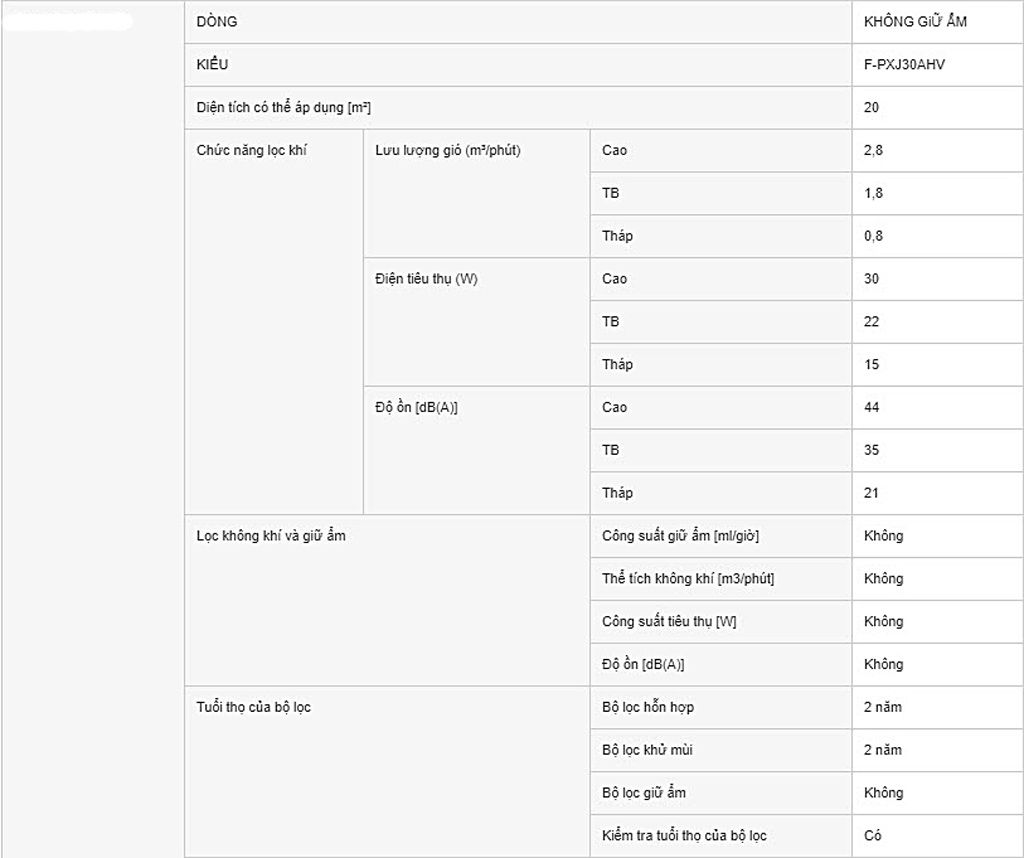
Task: Select the Độ ồn [dB(A)] cell under Chức năng lọc khí
Action: click(477, 451)
